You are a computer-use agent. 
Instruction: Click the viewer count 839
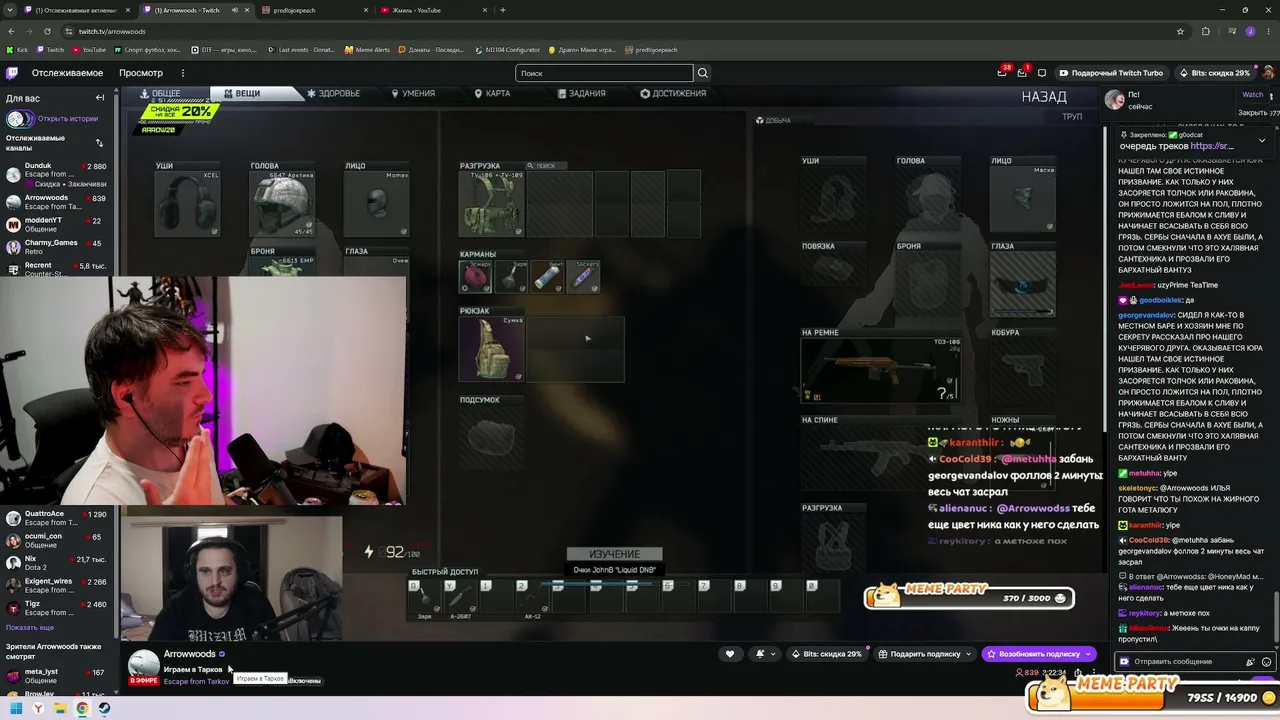click(x=1027, y=672)
